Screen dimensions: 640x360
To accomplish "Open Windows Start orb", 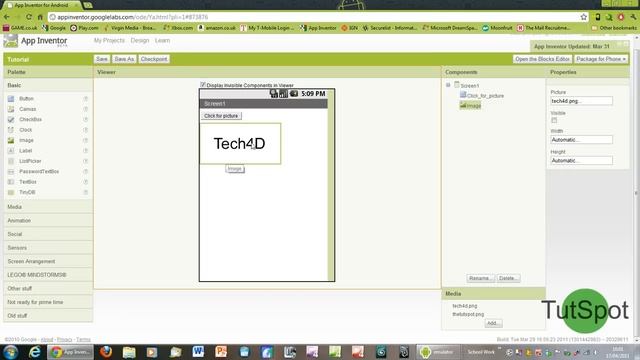I will tap(11, 352).
